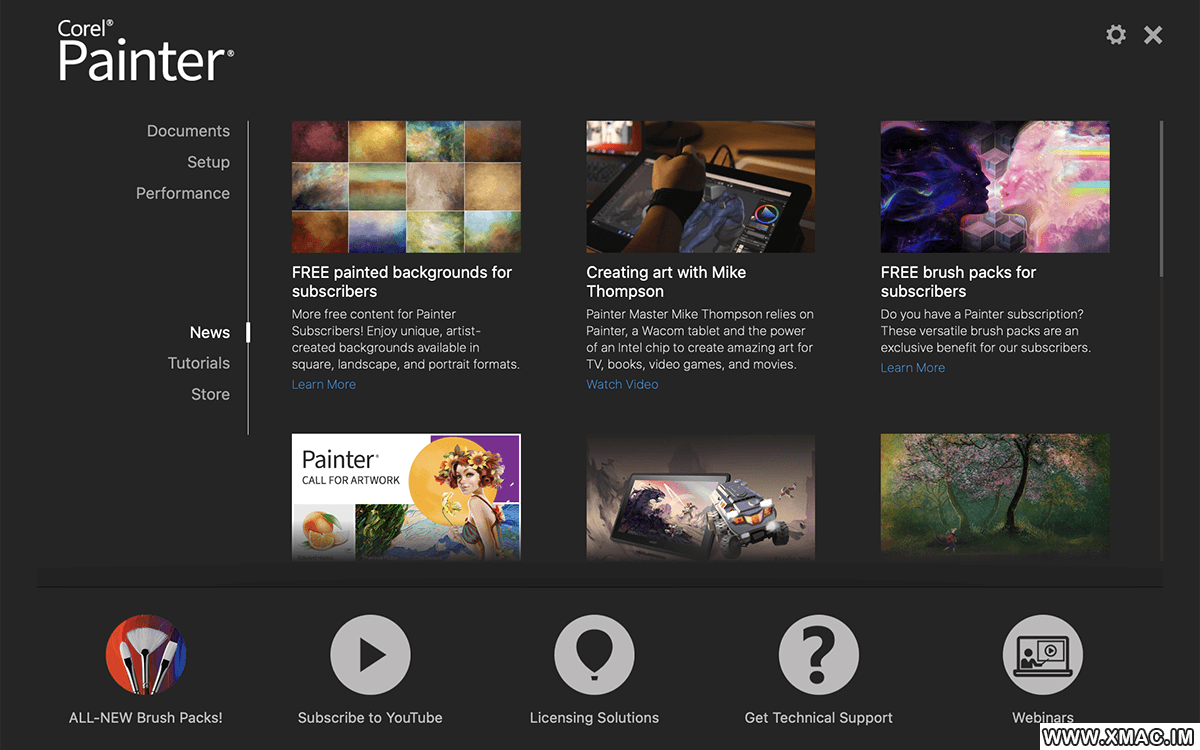
Task: Click the 'Do you have a Painter subscription?' text
Action: 986,332
